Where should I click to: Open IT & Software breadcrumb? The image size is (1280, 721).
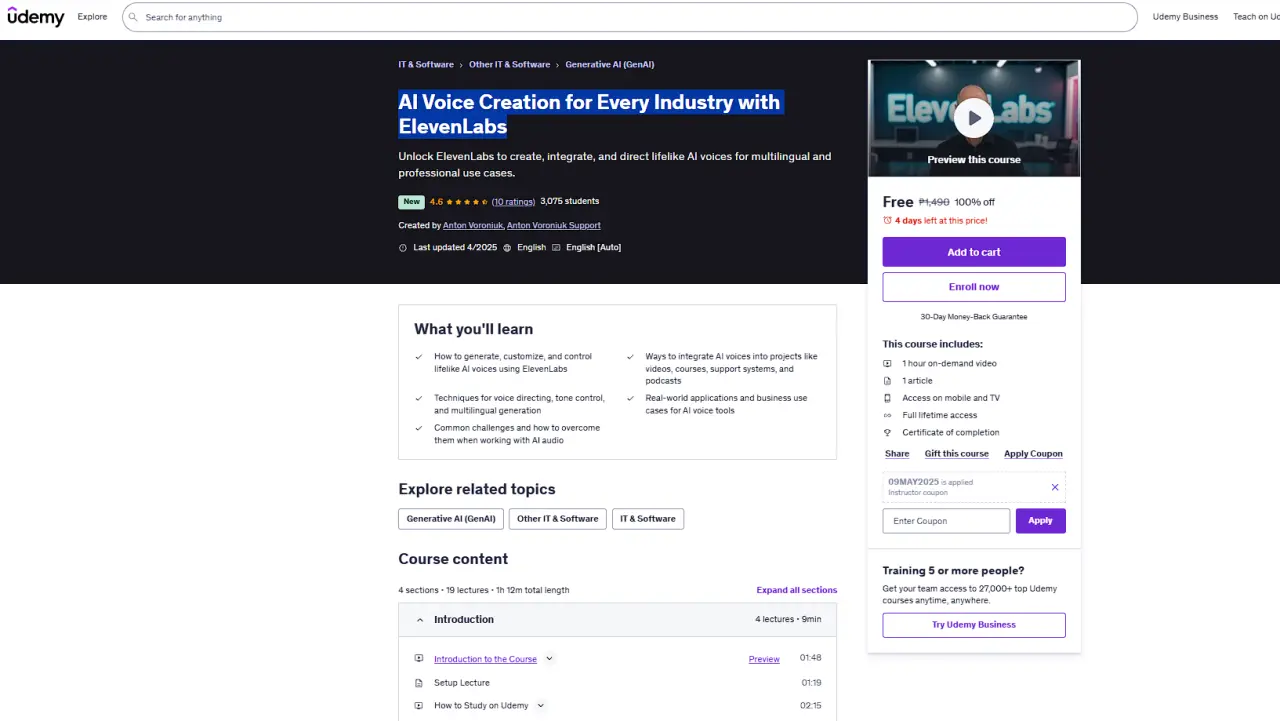pos(426,65)
